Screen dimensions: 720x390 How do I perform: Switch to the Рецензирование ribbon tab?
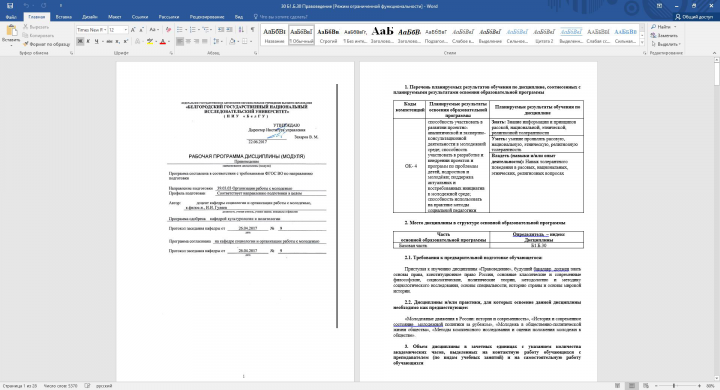(207, 17)
